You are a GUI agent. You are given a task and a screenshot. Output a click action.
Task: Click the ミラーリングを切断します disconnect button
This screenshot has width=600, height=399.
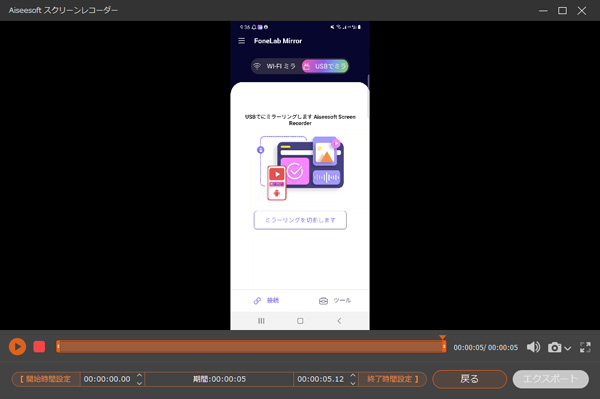pyautogui.click(x=300, y=220)
